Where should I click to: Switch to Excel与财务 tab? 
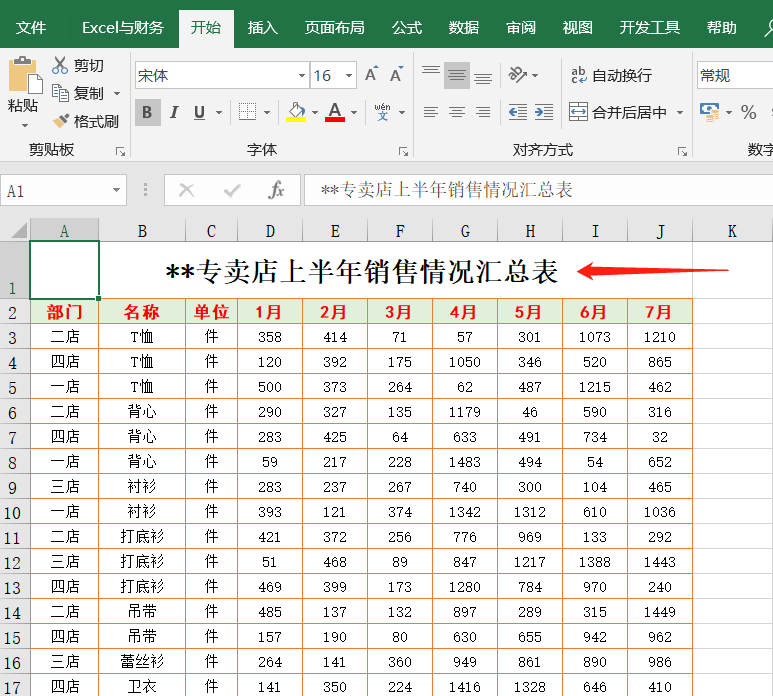123,28
